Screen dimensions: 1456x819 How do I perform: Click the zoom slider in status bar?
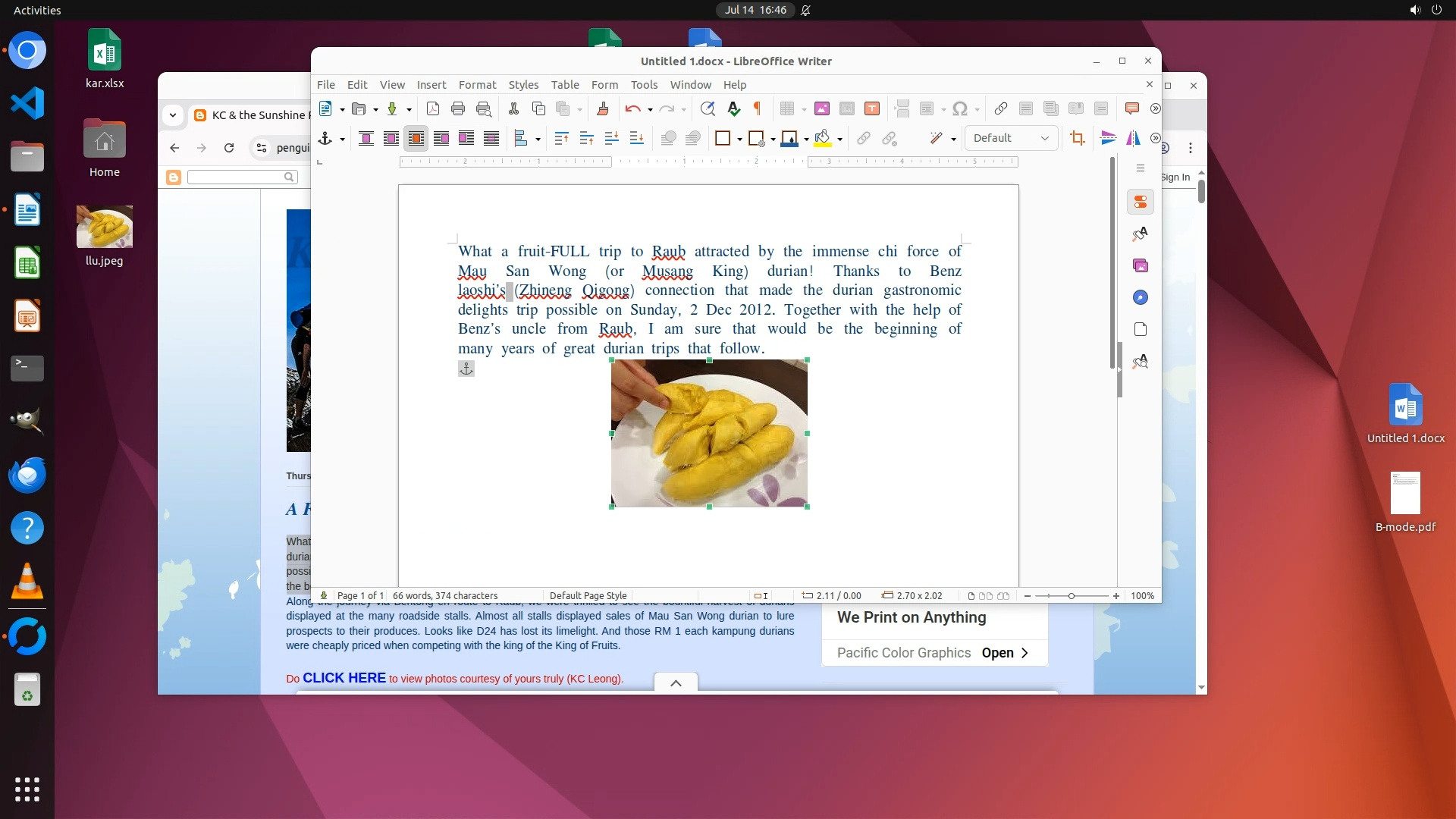1071,596
